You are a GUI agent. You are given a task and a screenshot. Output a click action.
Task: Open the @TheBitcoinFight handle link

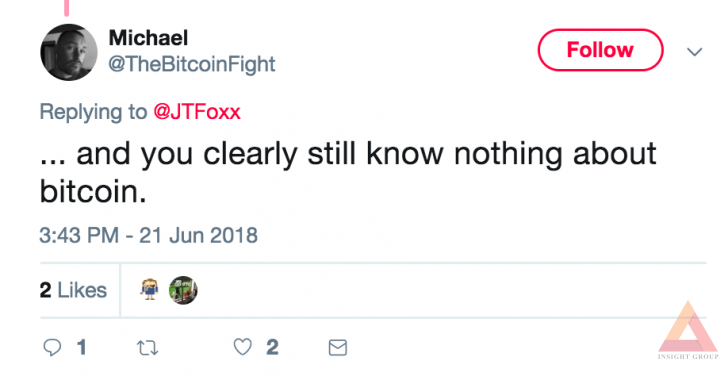click(192, 64)
